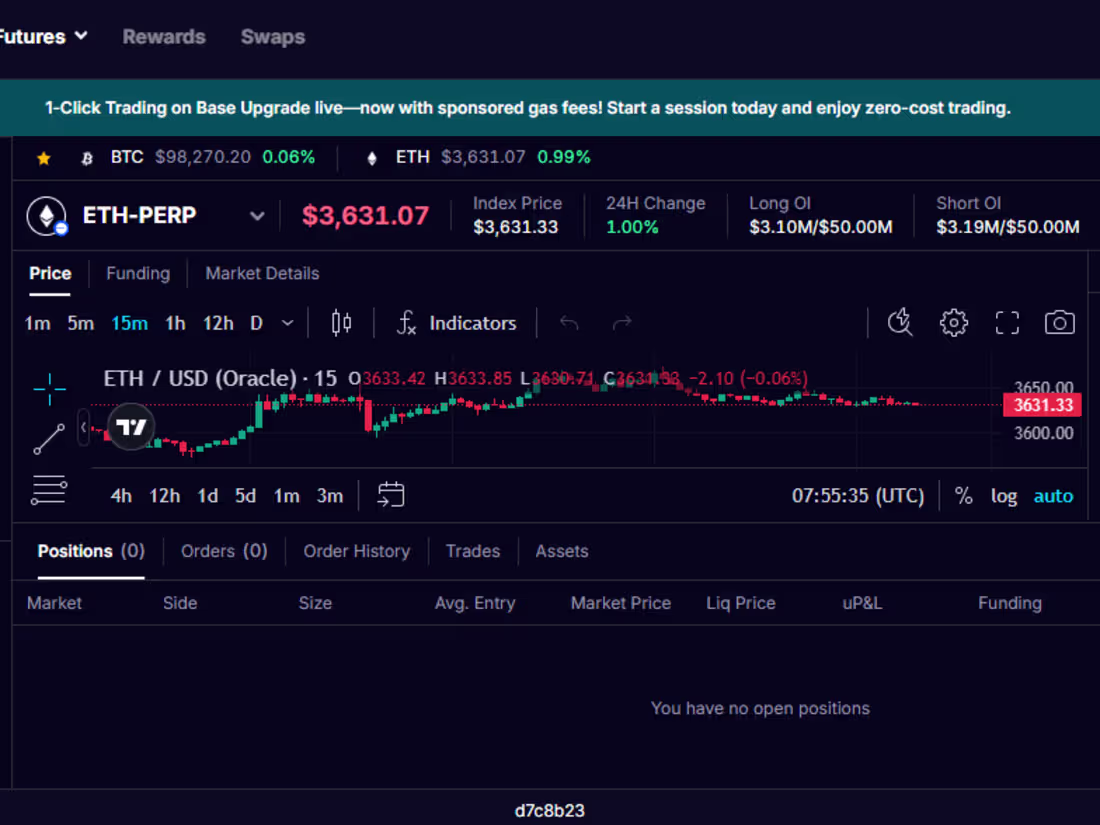
Task: Expand the timeframe chevron next to D
Action: click(x=287, y=322)
